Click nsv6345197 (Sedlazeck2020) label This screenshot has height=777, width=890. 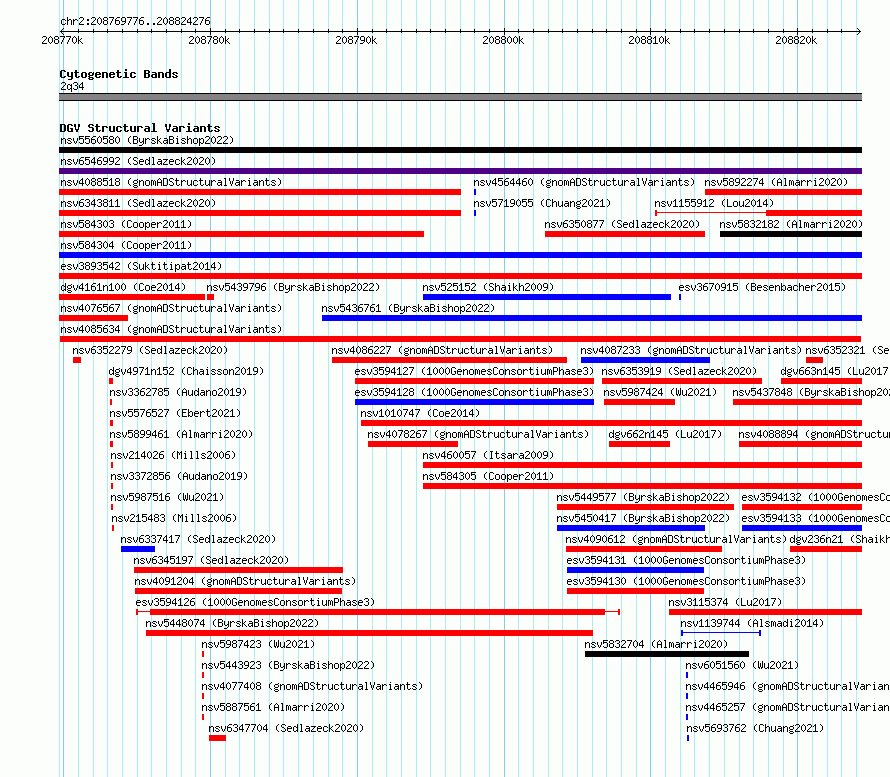pos(211,560)
